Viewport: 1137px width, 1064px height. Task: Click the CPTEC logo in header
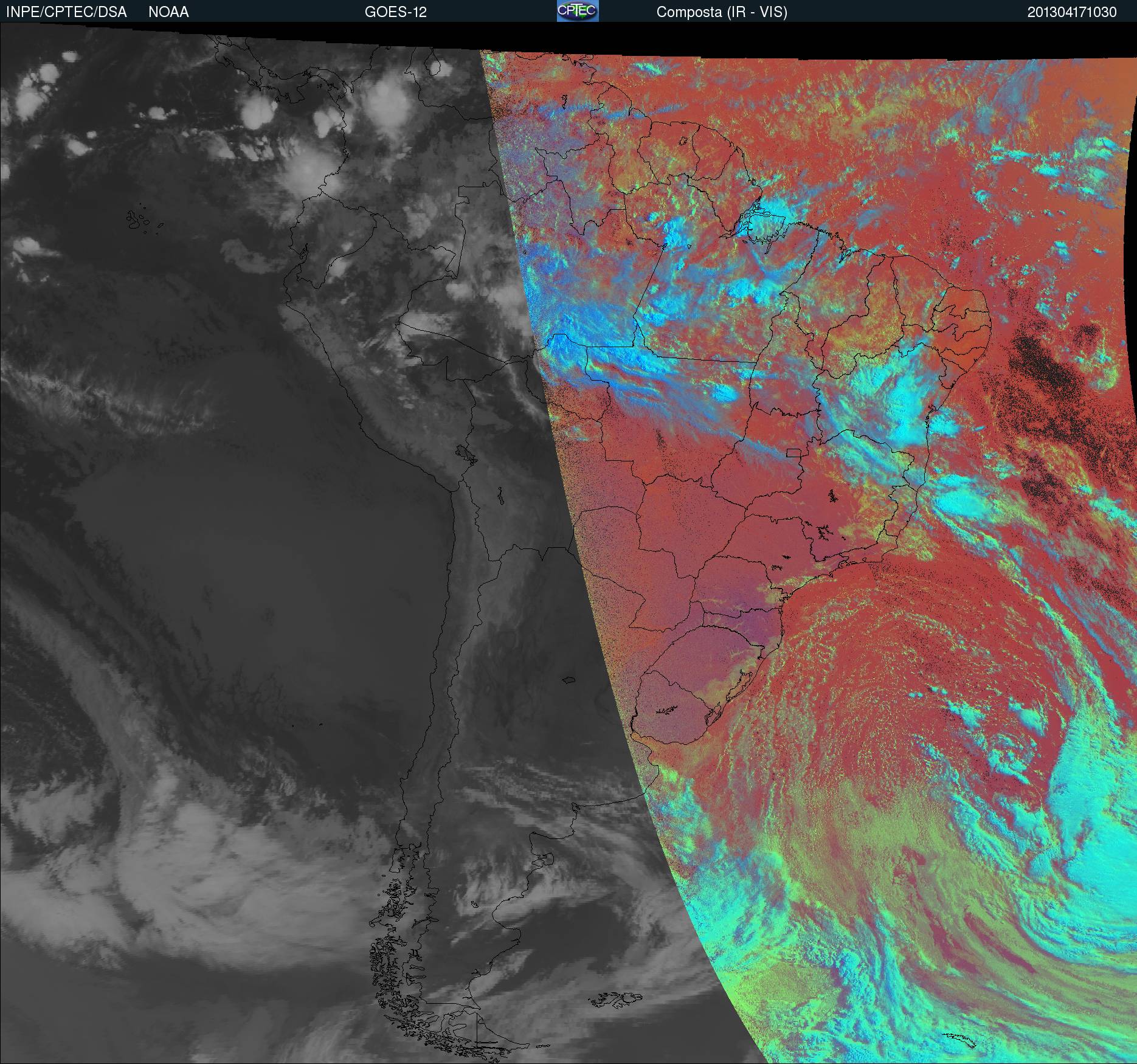pos(578,11)
